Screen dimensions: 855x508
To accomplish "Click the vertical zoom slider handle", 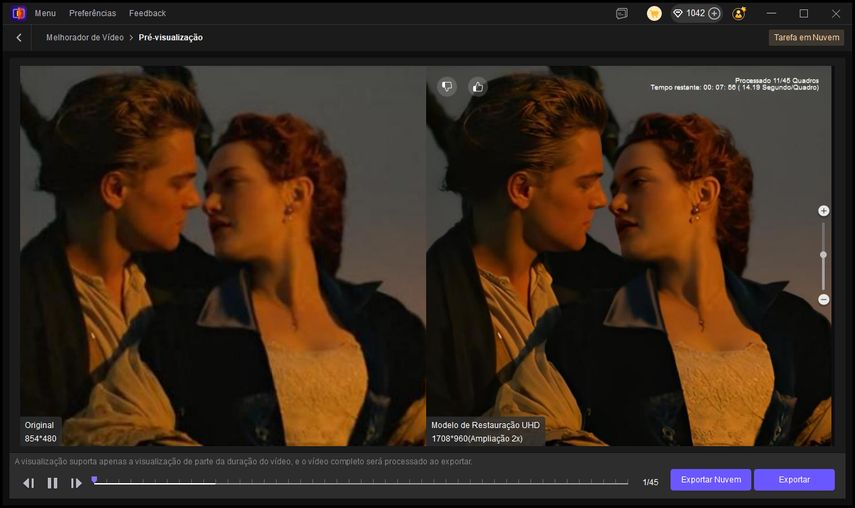I will click(823, 255).
